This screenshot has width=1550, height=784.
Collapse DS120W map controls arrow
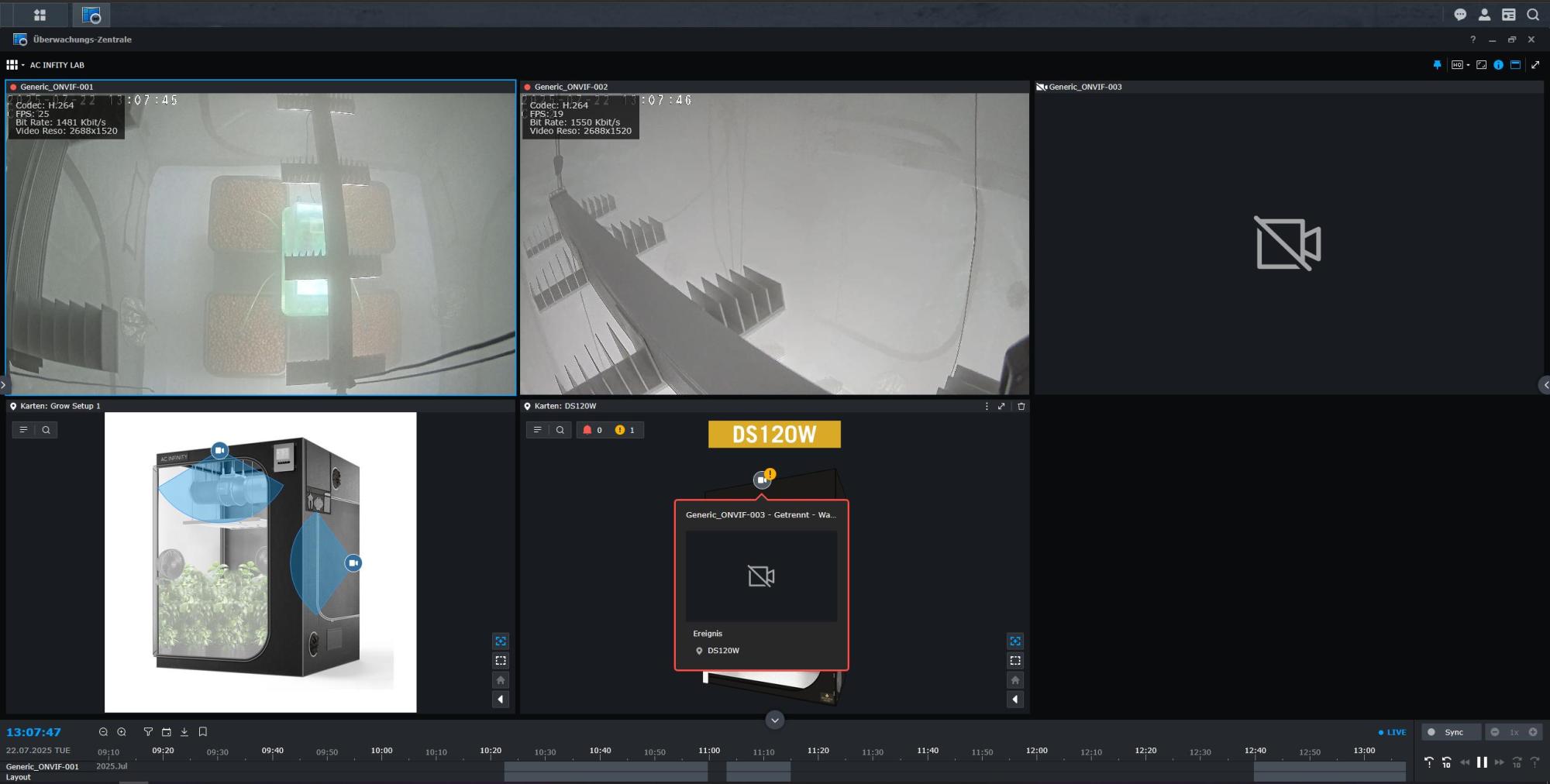(1015, 700)
